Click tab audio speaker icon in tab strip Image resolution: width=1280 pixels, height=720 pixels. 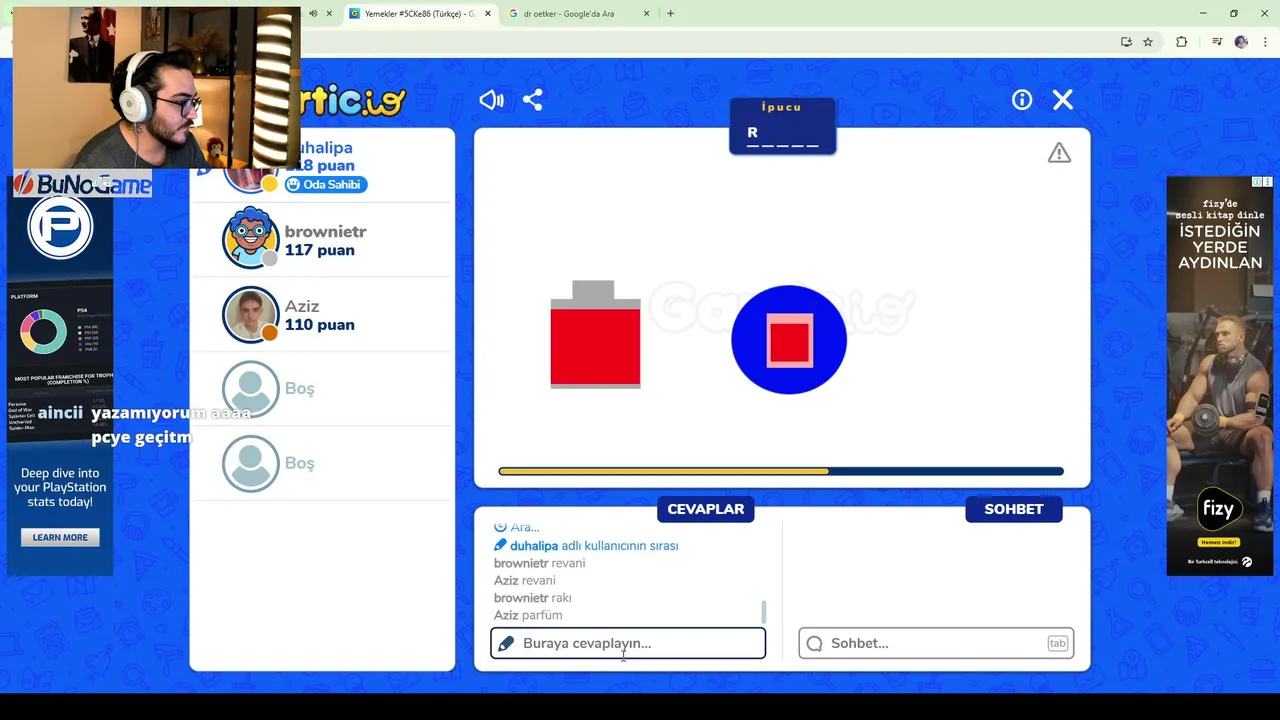tap(313, 14)
